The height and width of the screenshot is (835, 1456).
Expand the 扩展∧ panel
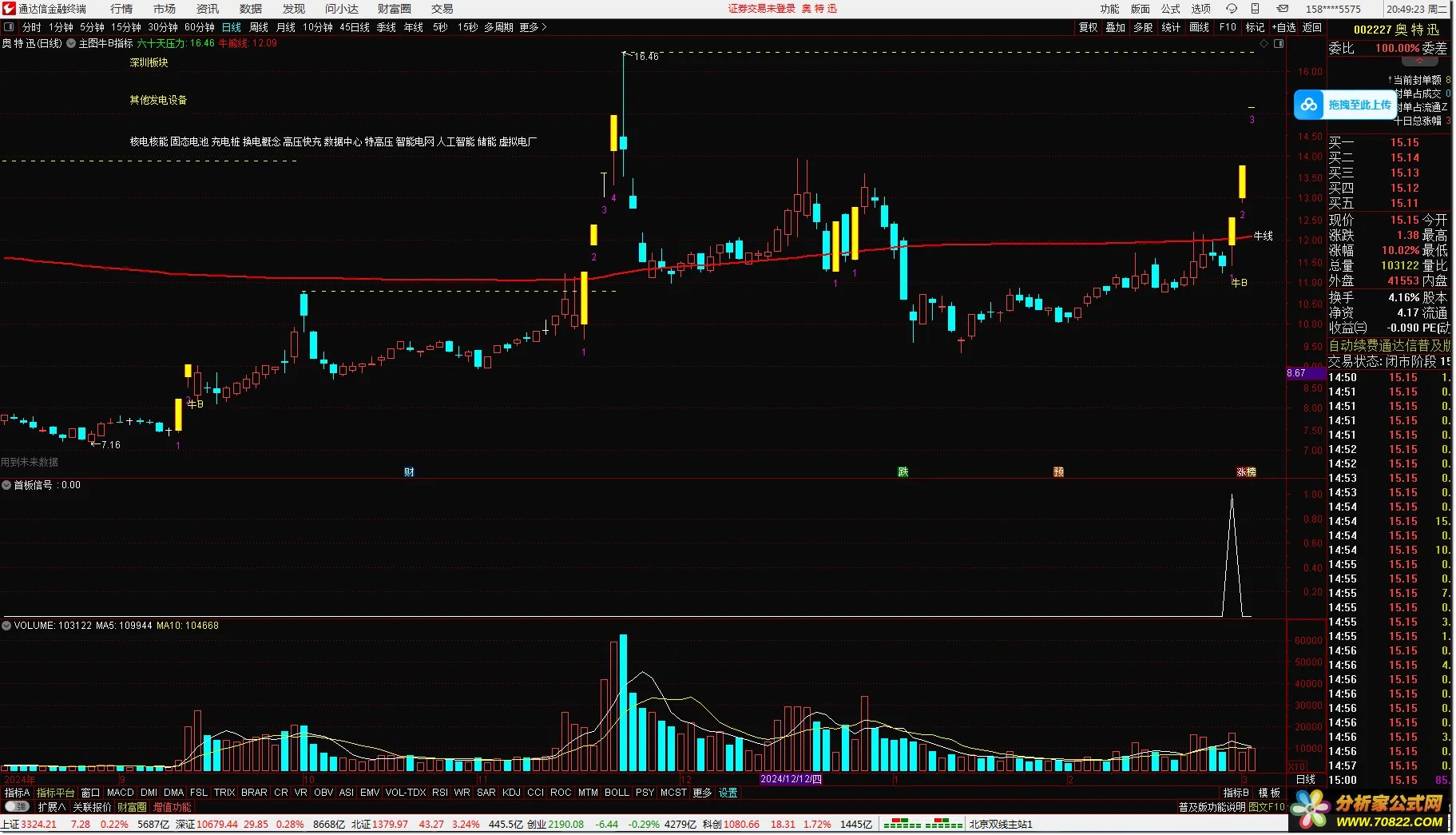point(52,808)
